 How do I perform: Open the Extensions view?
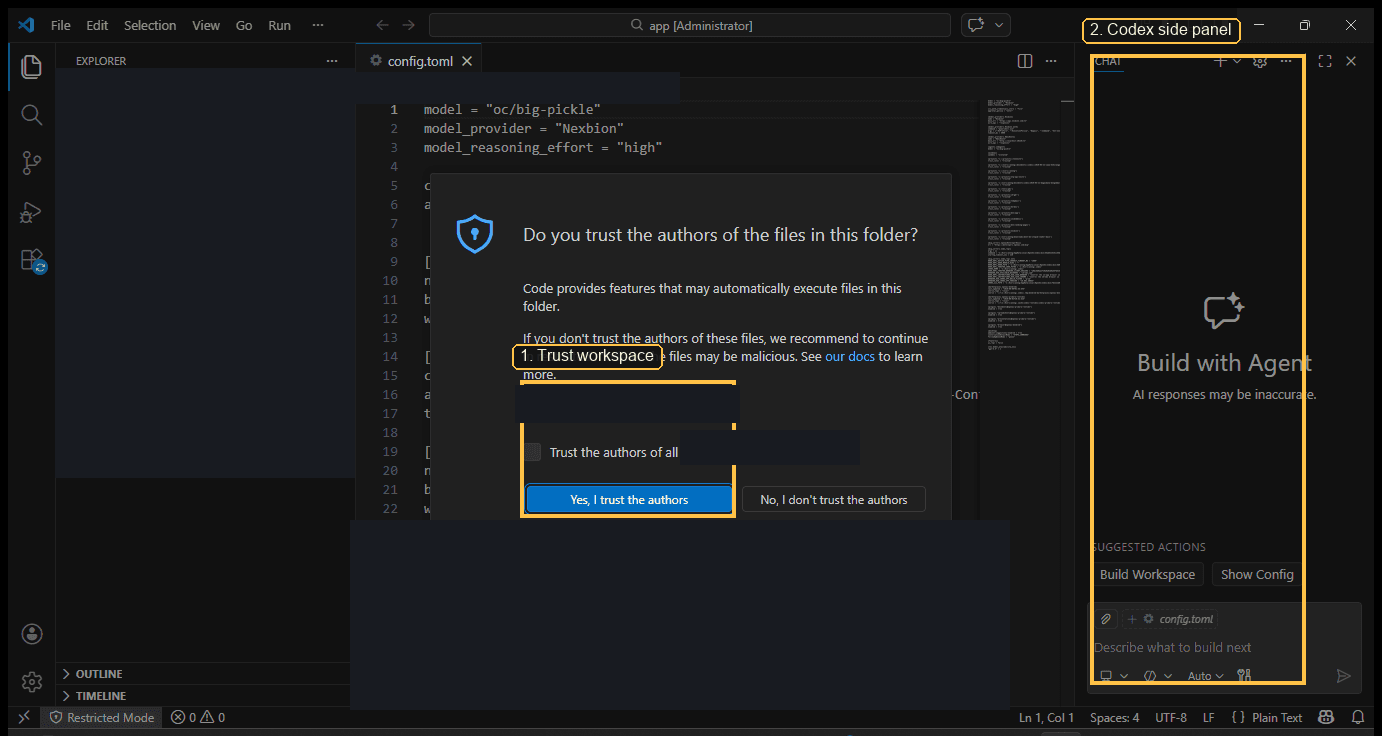tap(31, 260)
